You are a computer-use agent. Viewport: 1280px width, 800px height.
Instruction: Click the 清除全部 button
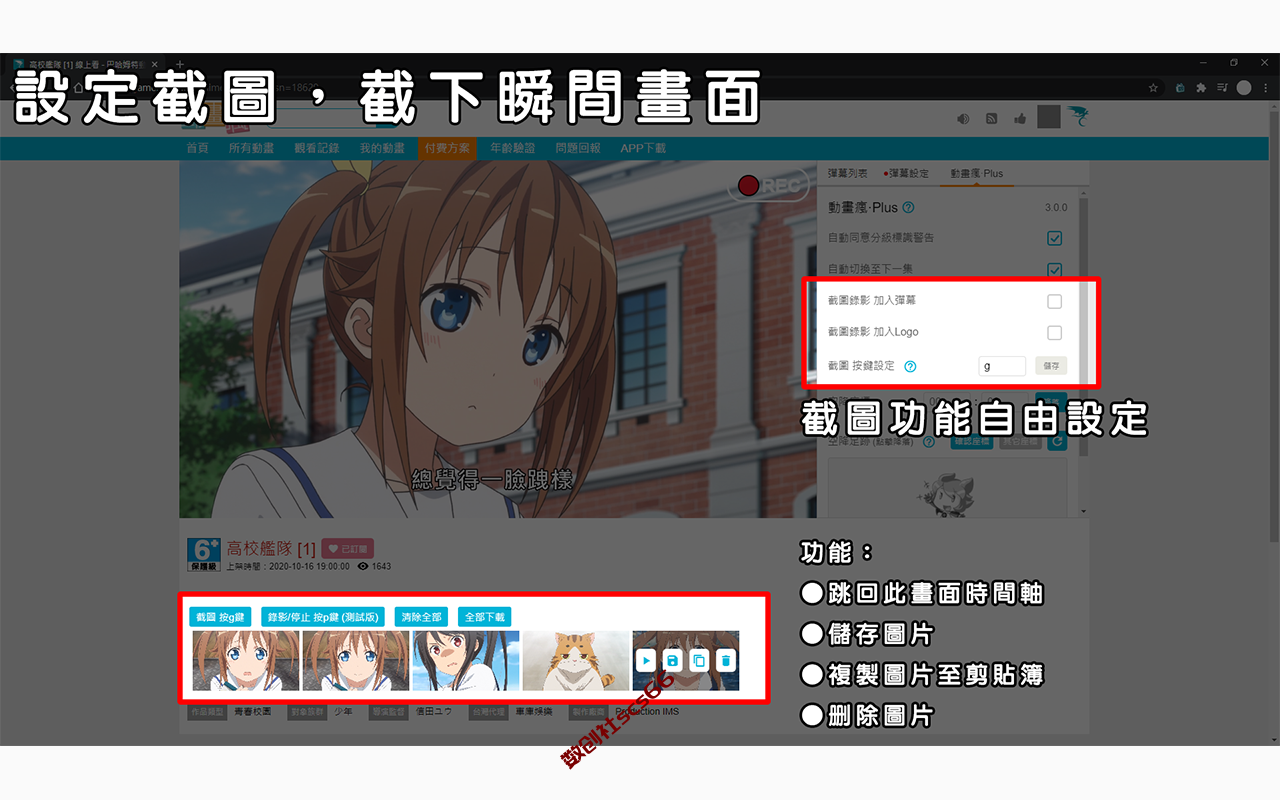[x=421, y=617]
